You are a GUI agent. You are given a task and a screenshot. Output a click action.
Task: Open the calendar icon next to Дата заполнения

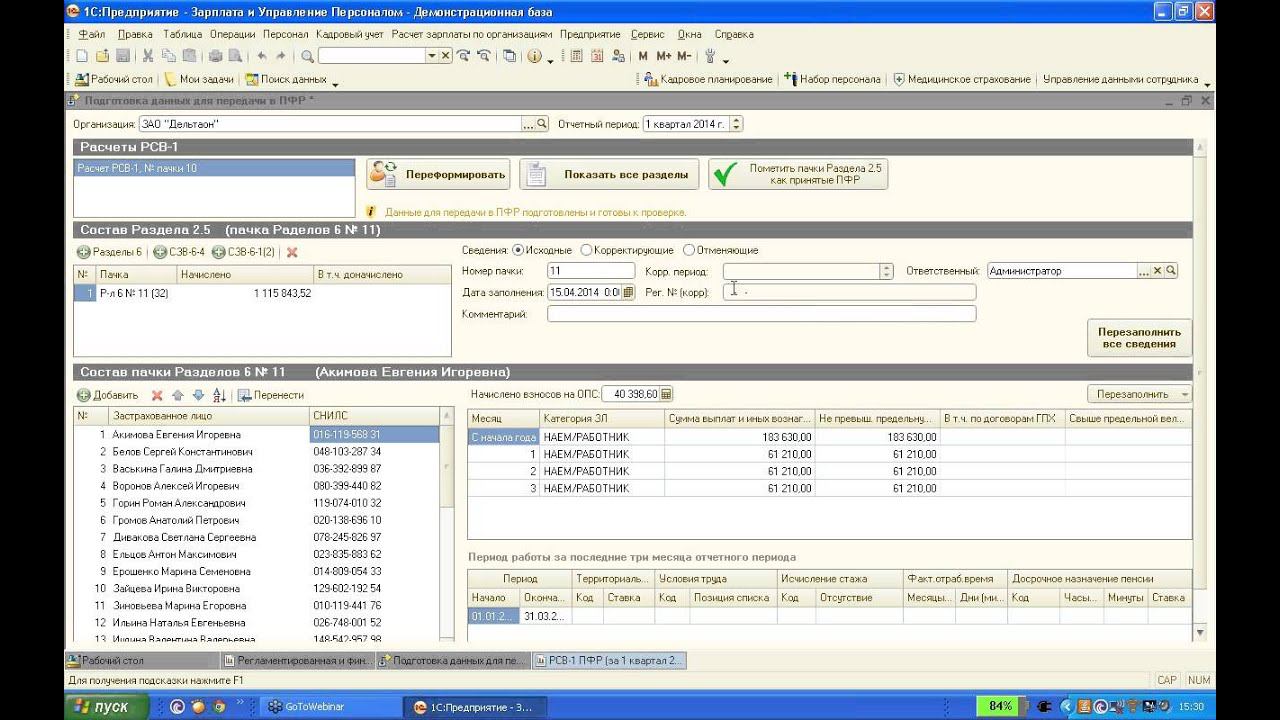628,292
